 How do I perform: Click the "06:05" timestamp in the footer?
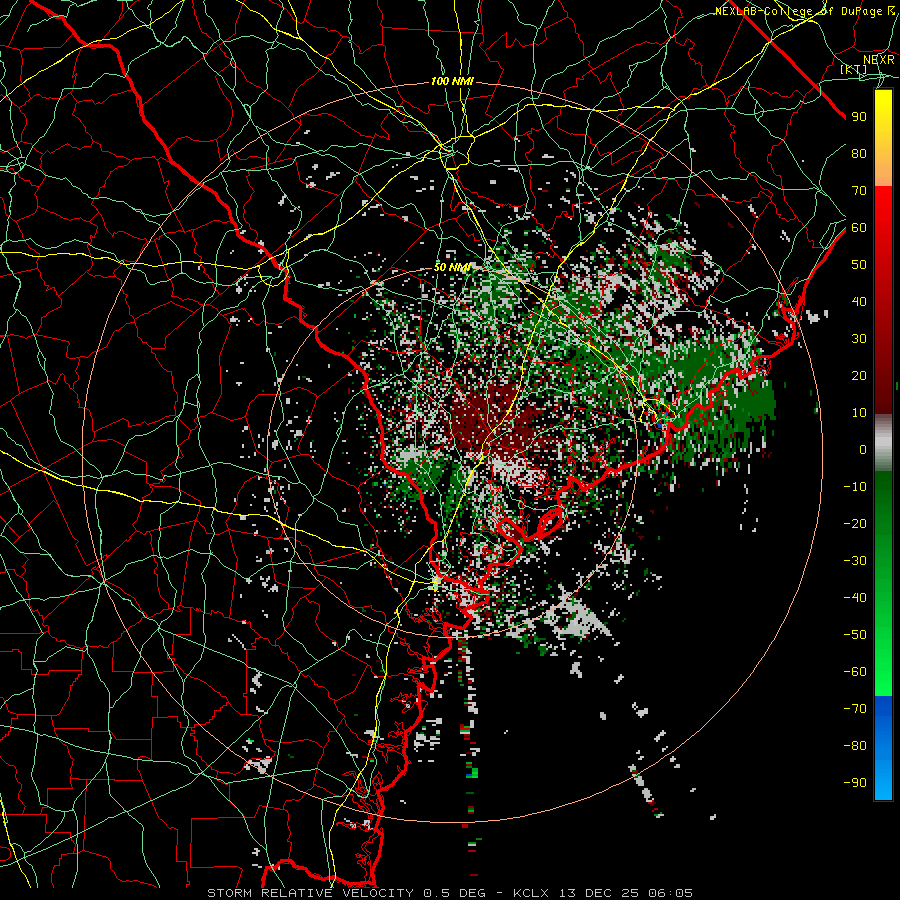pos(670,893)
